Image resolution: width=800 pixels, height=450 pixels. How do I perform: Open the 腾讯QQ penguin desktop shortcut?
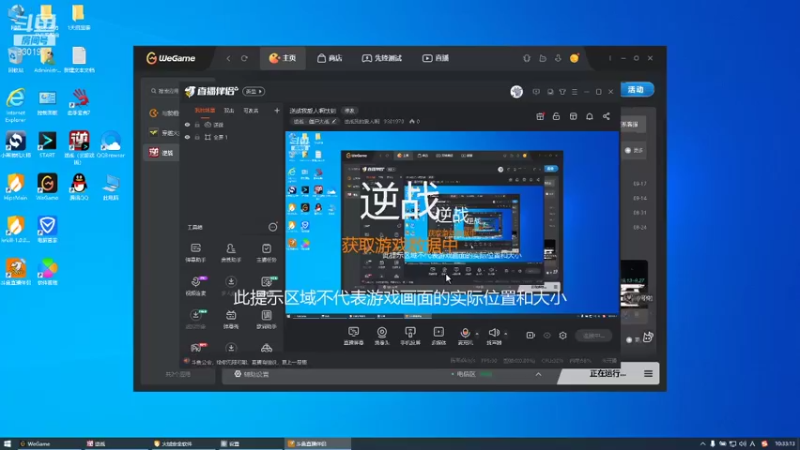(x=79, y=187)
